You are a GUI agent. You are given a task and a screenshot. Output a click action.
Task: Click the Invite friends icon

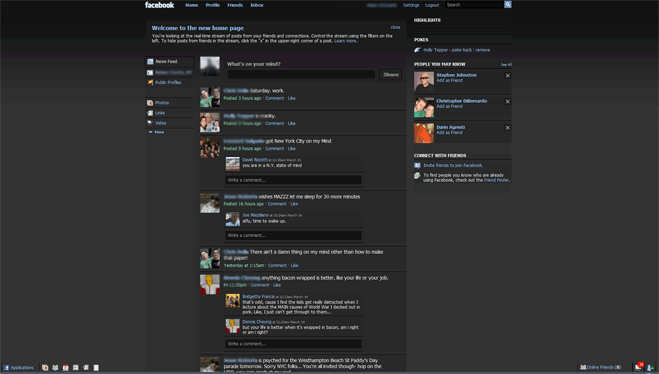(417, 165)
